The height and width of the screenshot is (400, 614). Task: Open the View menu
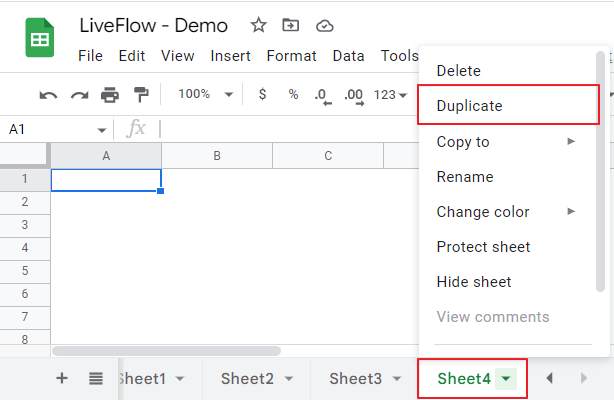(x=177, y=56)
